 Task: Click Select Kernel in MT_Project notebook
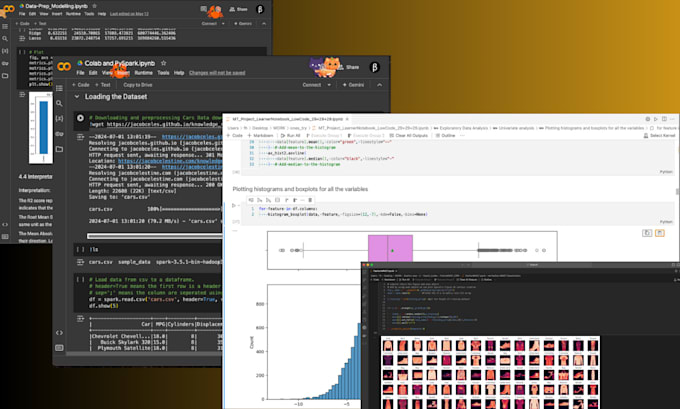(659, 136)
